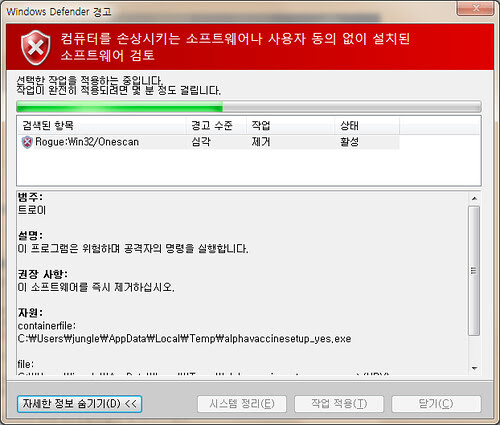Click the 검색된 항목 column header
This screenshot has width=500, height=425.
pyautogui.click(x=102, y=126)
